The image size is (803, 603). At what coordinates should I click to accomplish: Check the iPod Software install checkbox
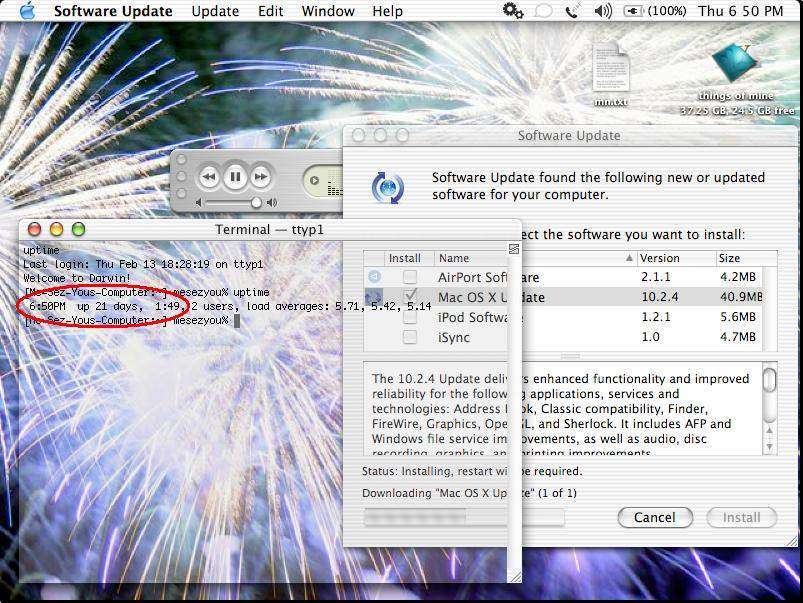coord(410,318)
